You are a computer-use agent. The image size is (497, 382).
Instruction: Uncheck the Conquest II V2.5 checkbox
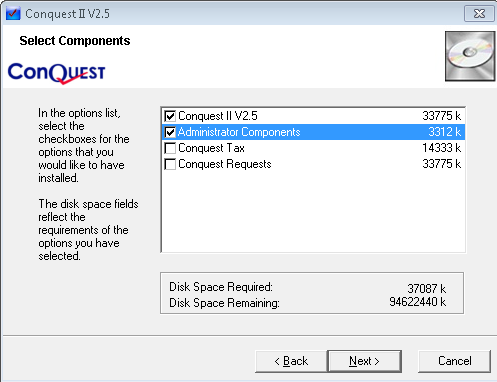click(x=170, y=116)
